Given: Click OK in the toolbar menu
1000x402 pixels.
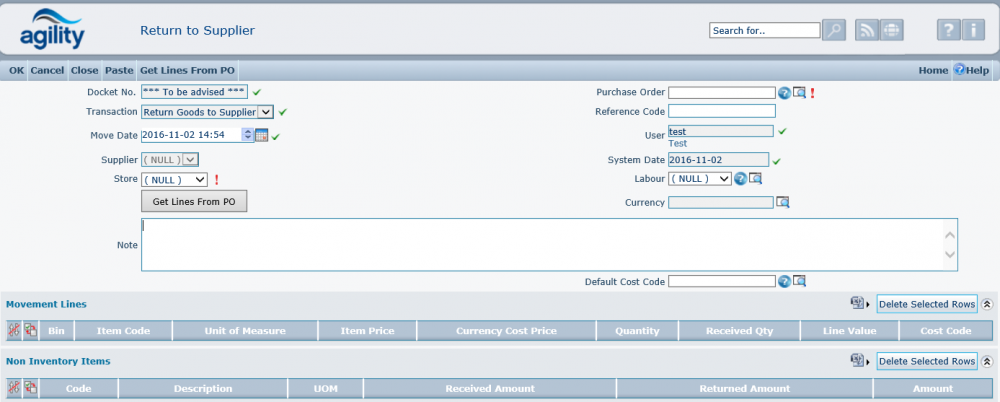Looking at the screenshot, I should click(x=16, y=71).
